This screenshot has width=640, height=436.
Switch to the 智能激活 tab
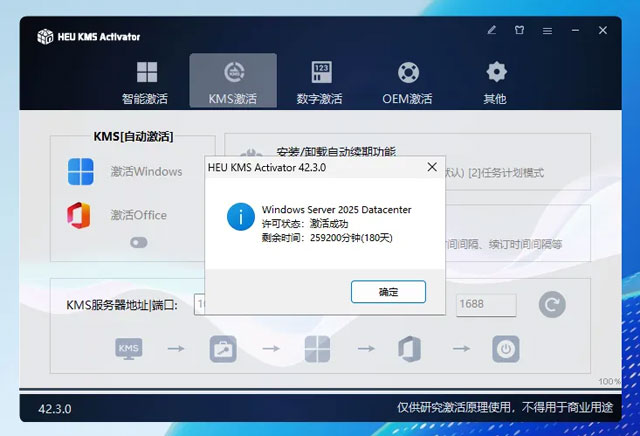click(x=145, y=82)
